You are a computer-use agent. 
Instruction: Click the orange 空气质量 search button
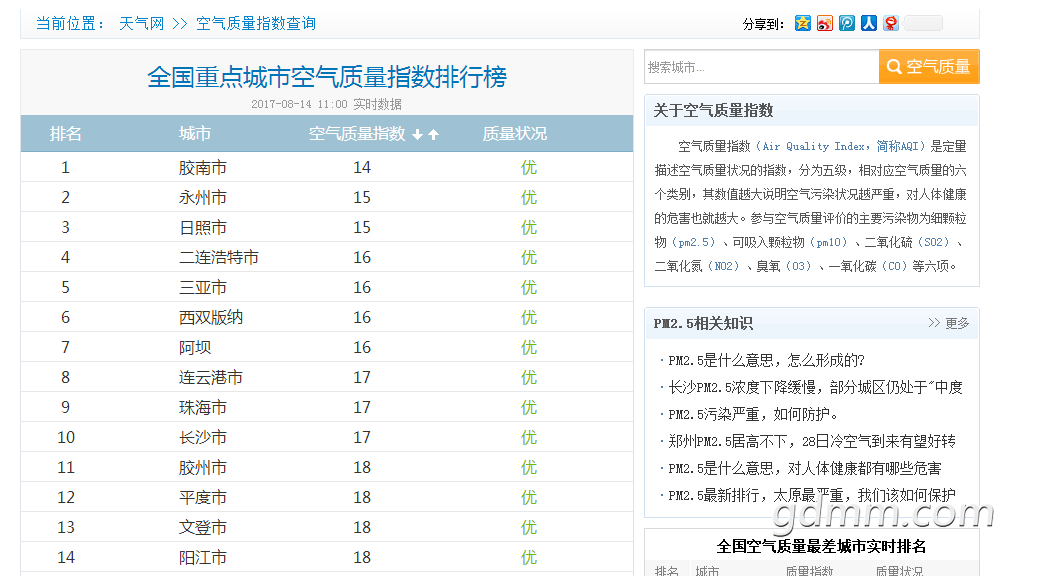(x=929, y=66)
